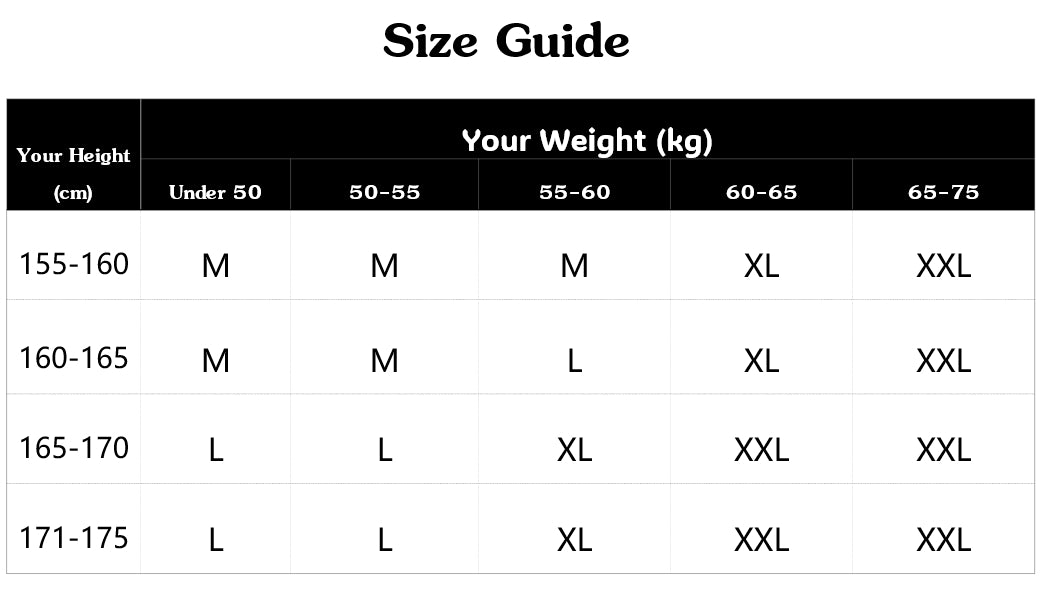Select the 55-60 weight column header
The width and height of the screenshot is (1047, 598).
(x=574, y=192)
